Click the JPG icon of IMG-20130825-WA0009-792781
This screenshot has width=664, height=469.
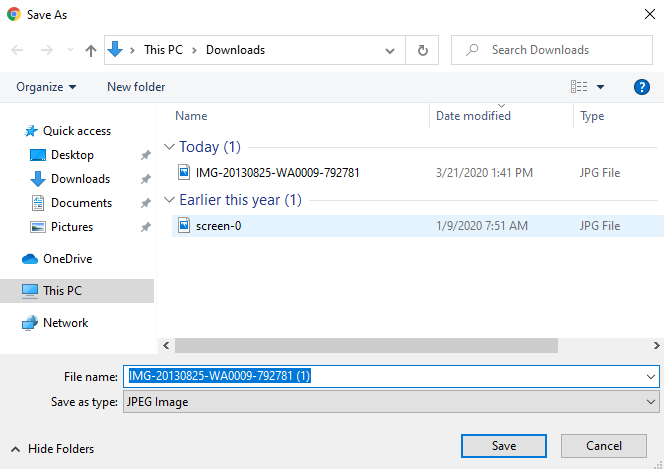(184, 172)
